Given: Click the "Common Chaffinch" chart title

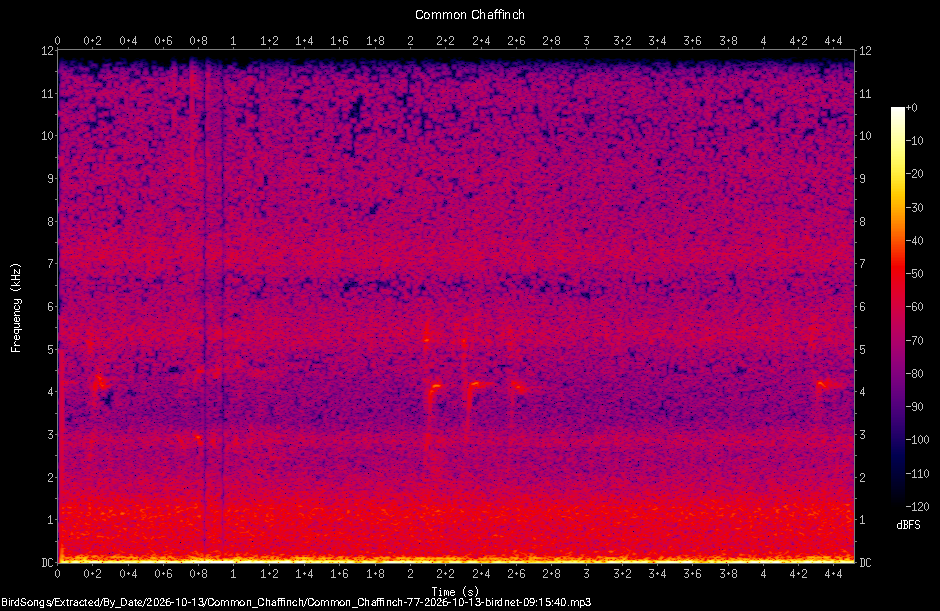Looking at the screenshot, I should pos(469,14).
